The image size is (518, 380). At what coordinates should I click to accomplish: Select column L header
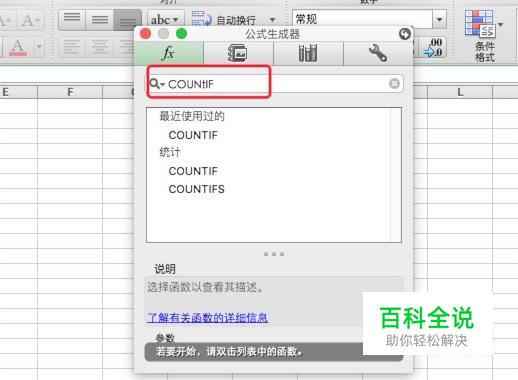(x=460, y=92)
